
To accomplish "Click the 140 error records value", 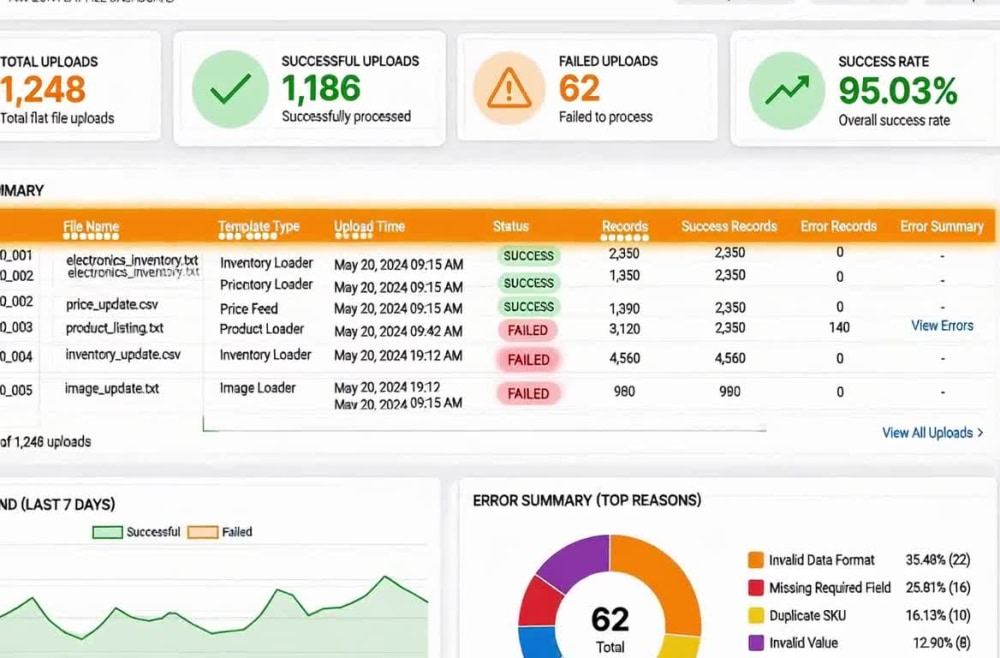I will tap(839, 327).
